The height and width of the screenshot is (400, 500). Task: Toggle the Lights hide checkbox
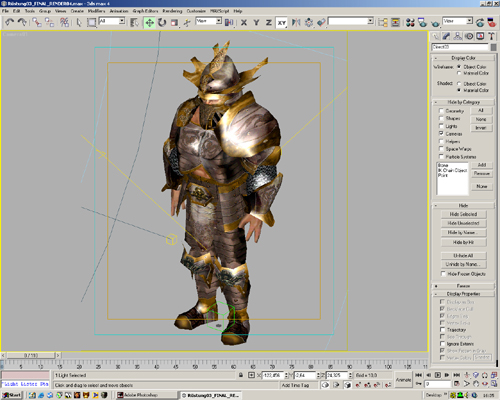[441, 126]
